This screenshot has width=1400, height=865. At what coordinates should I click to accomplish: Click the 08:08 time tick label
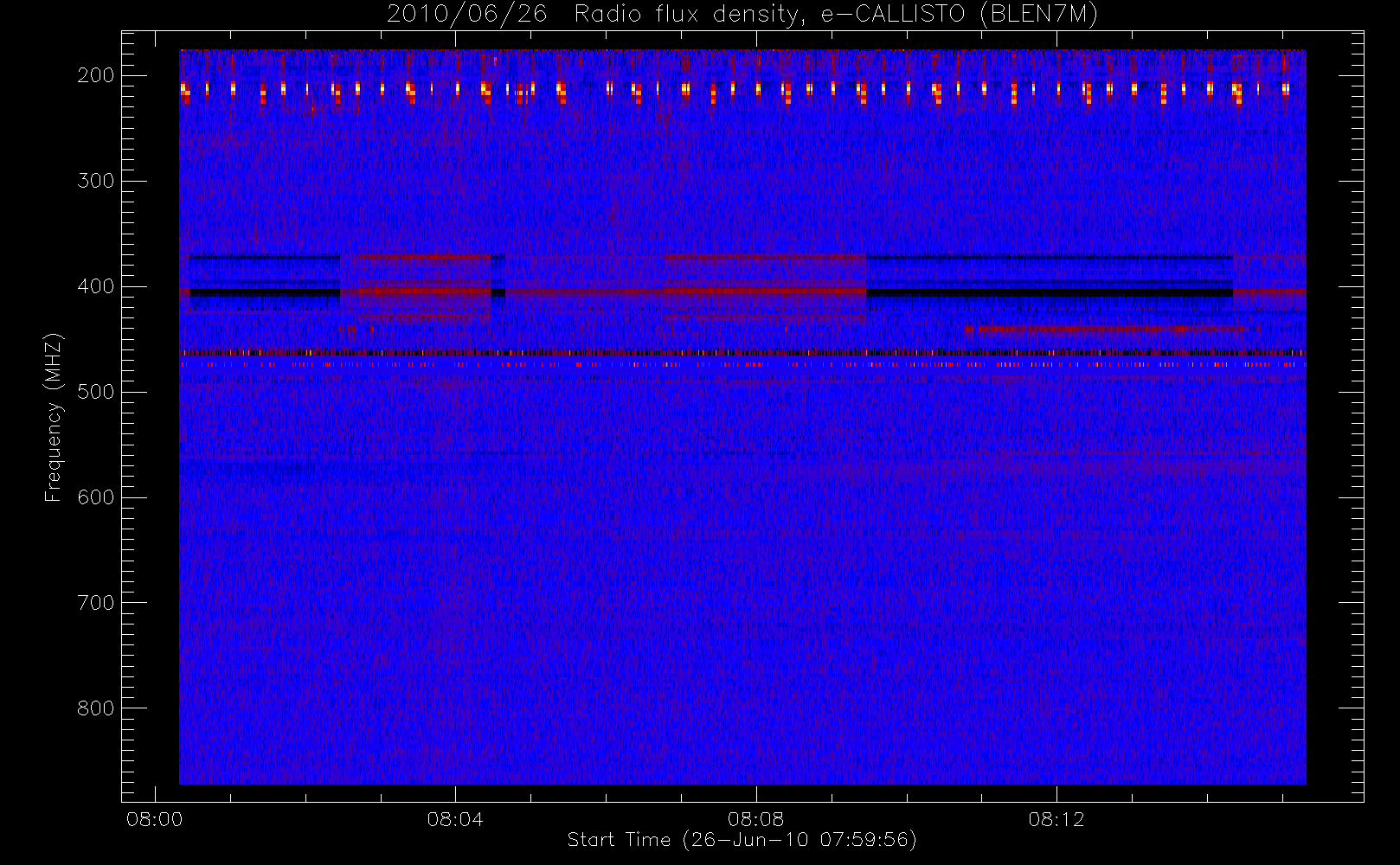756,819
